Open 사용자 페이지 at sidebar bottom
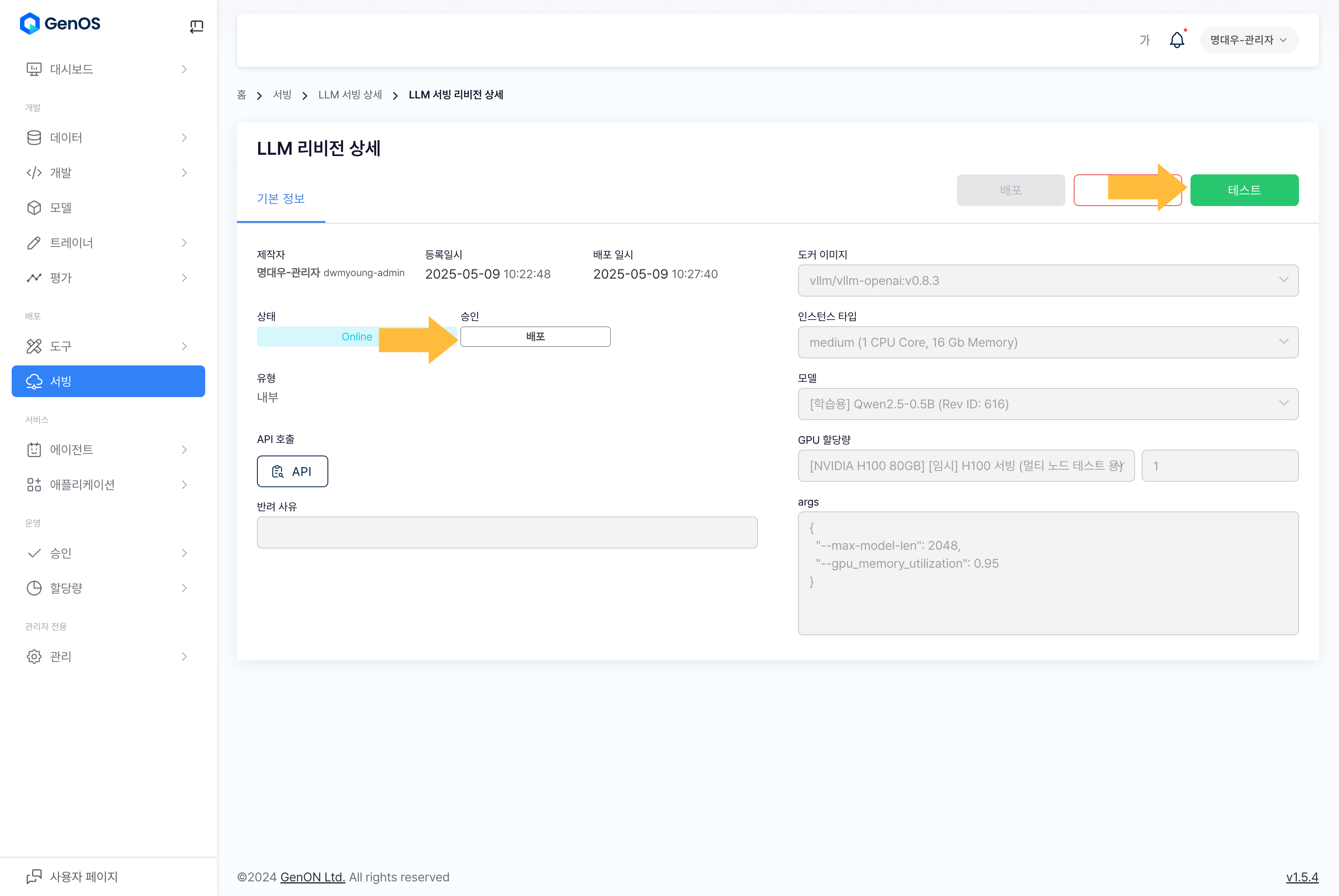1339x896 pixels. tap(83, 876)
